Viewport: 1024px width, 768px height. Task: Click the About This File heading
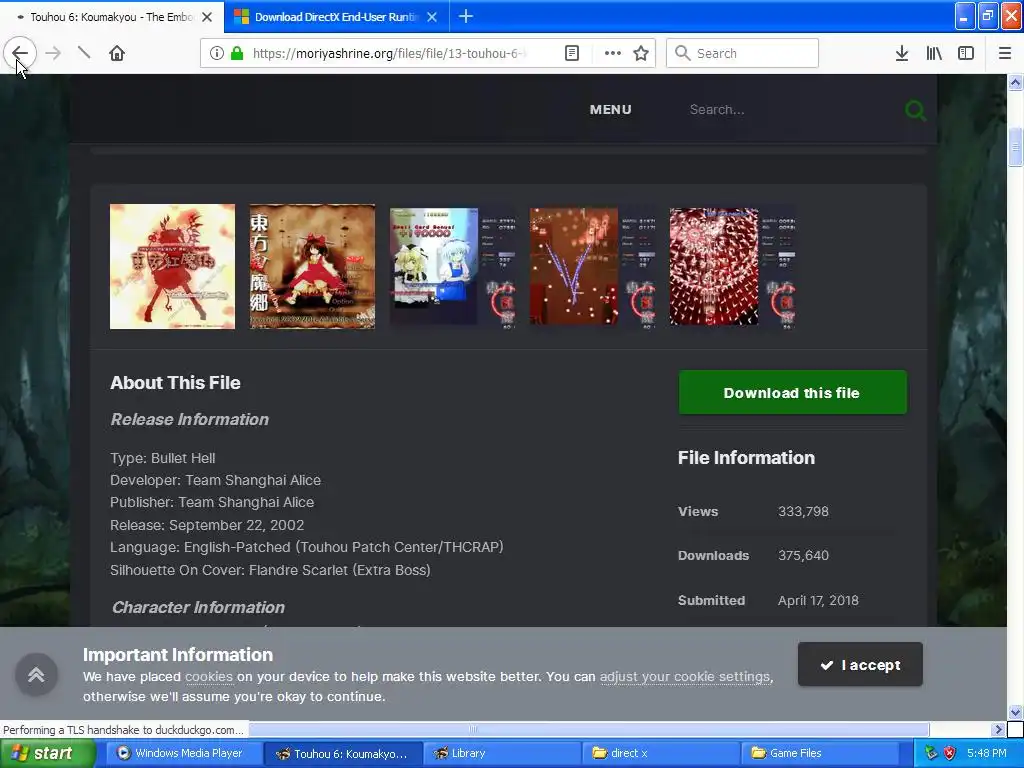175,383
